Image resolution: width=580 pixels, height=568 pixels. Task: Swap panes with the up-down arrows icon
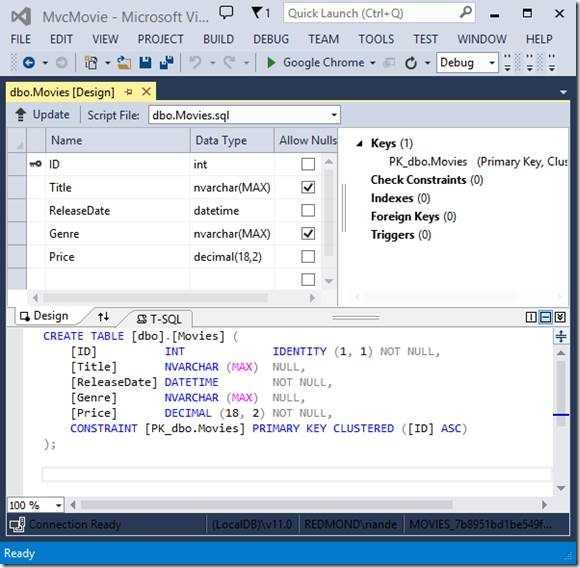[104, 317]
